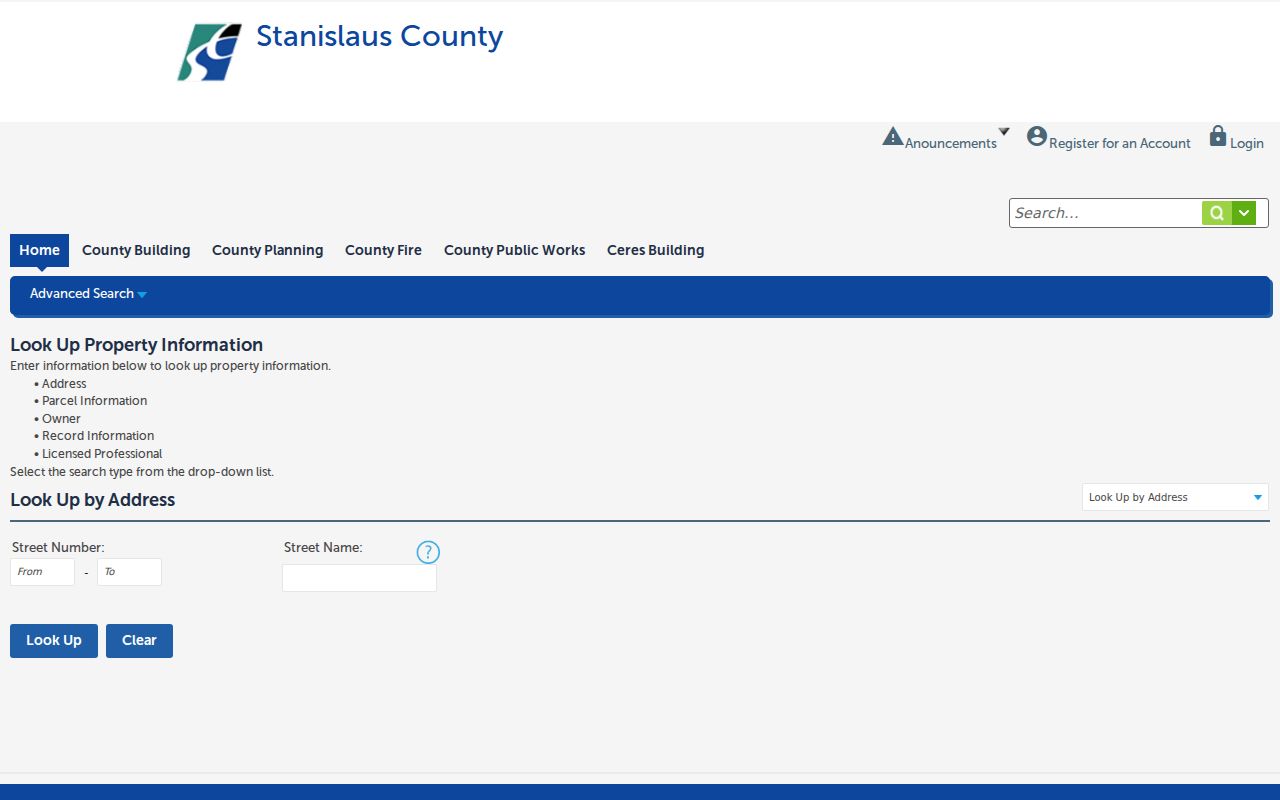Click the Login link

point(1247,144)
